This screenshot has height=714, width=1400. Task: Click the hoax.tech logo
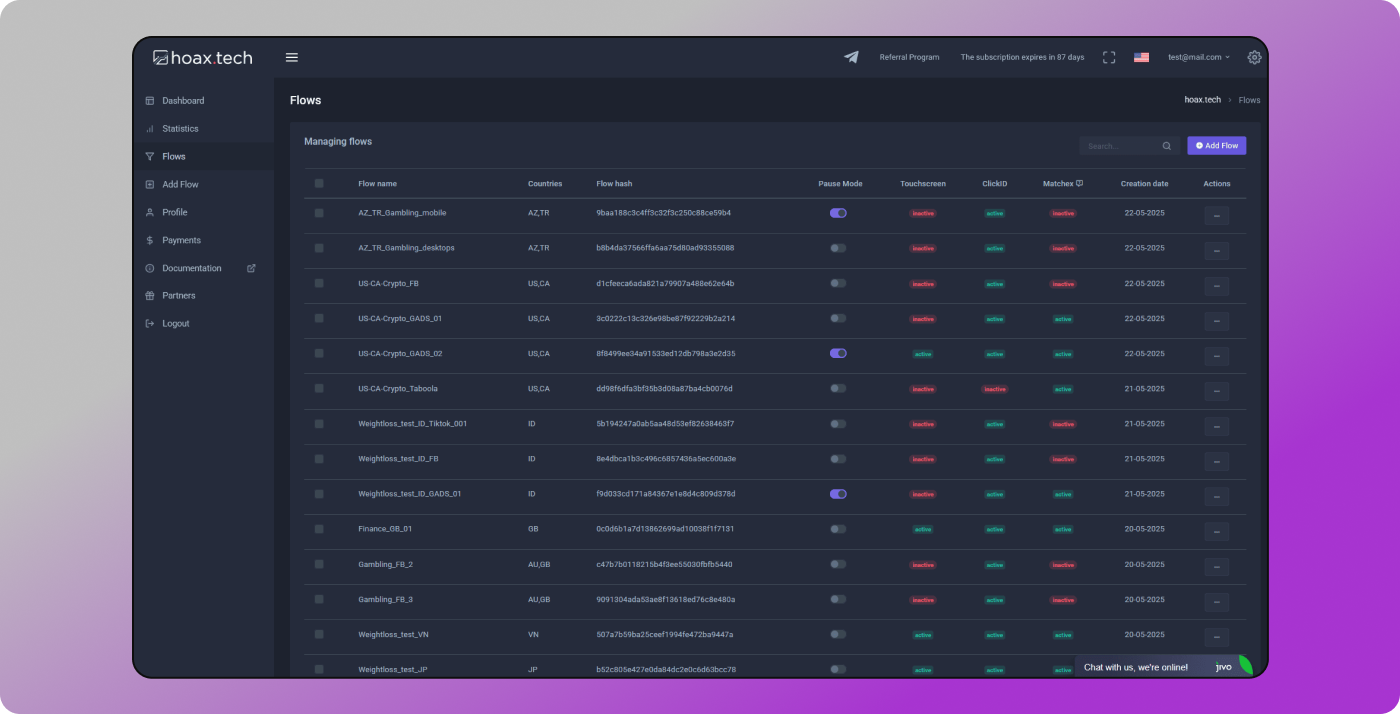coord(203,57)
